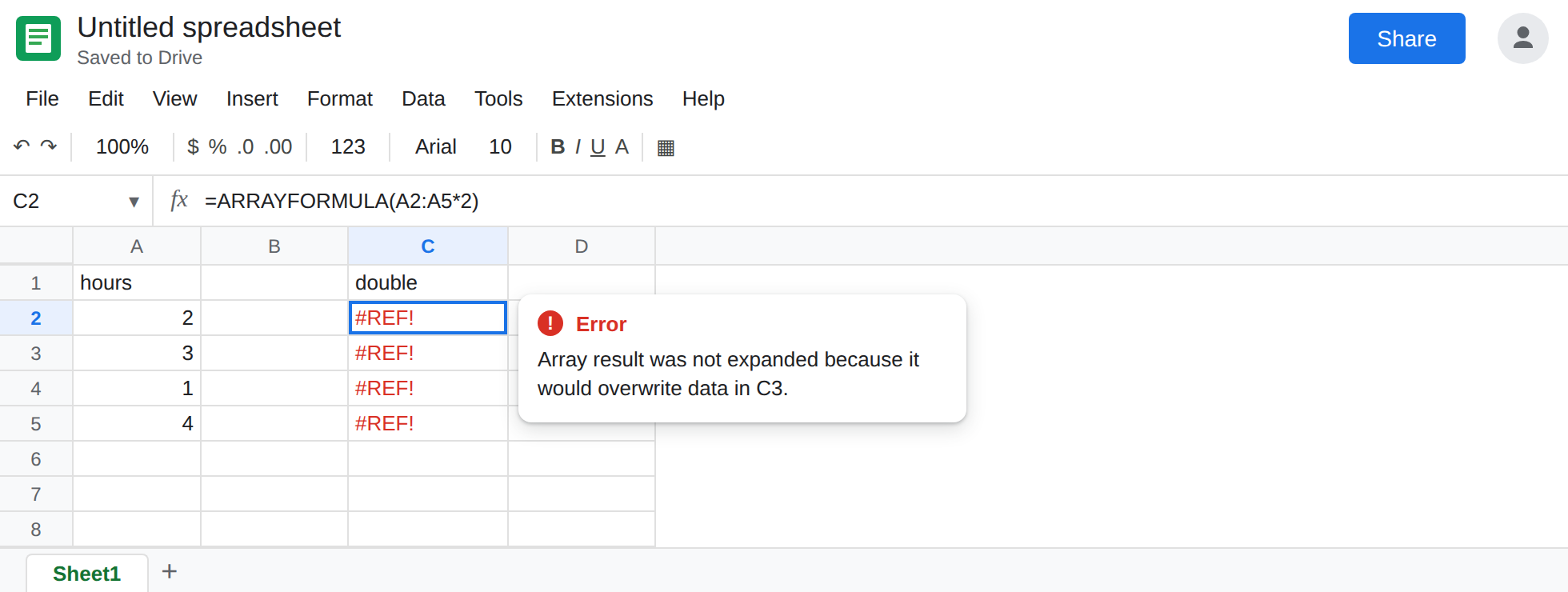
Task: Select row 2 header
Action: coord(36,318)
